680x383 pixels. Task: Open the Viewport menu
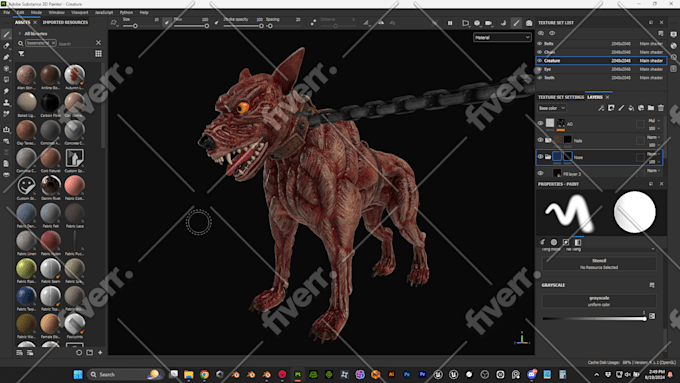click(x=79, y=13)
